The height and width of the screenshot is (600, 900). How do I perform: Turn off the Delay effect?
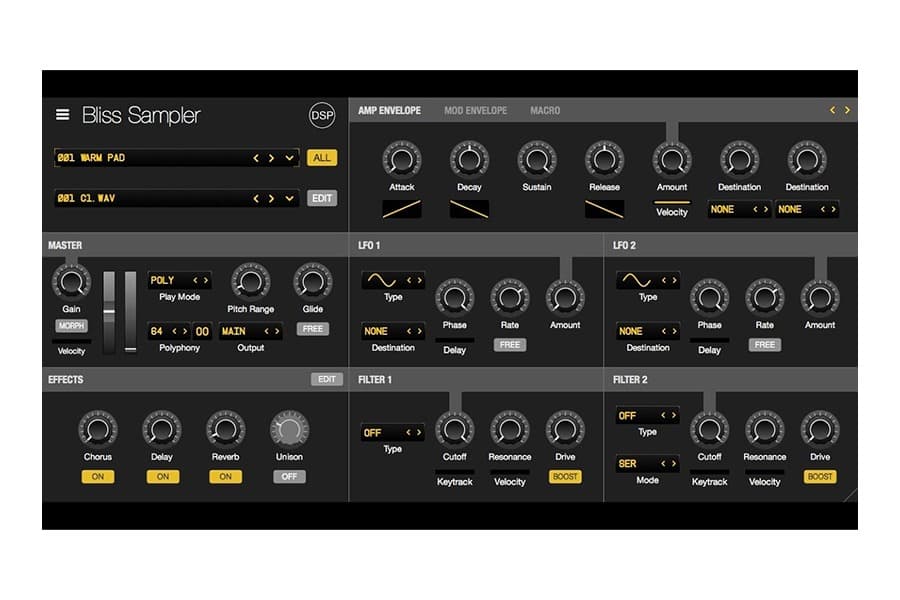(162, 476)
